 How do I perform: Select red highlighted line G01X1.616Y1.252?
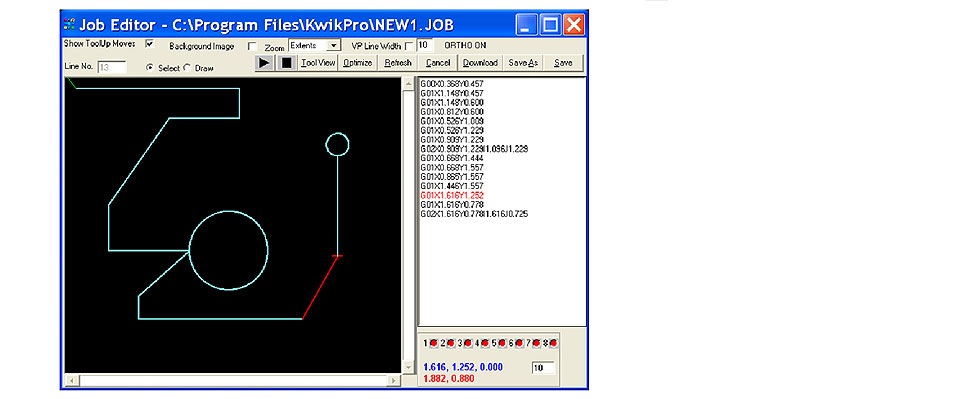click(x=451, y=195)
